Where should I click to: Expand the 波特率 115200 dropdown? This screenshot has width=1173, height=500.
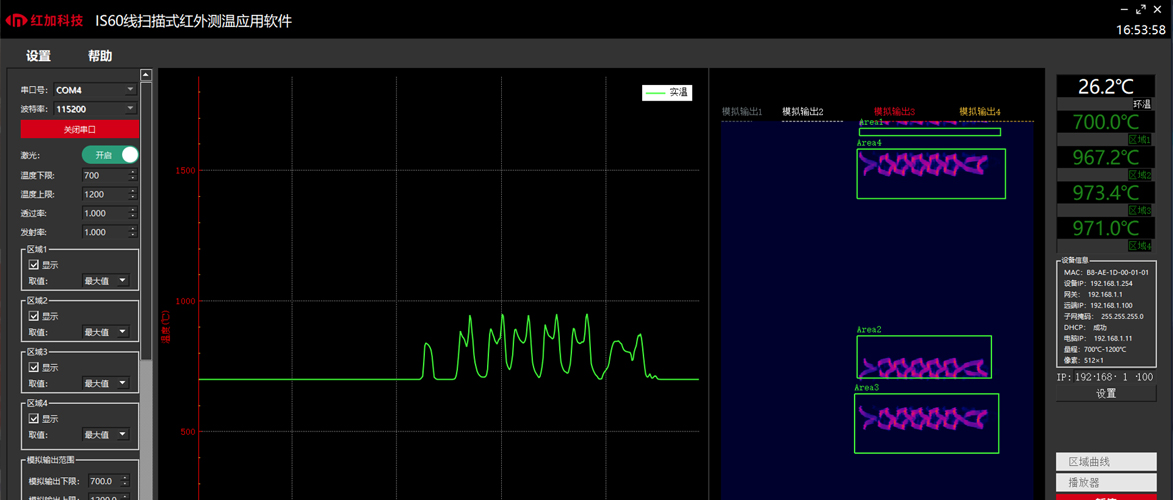[x=96, y=109]
